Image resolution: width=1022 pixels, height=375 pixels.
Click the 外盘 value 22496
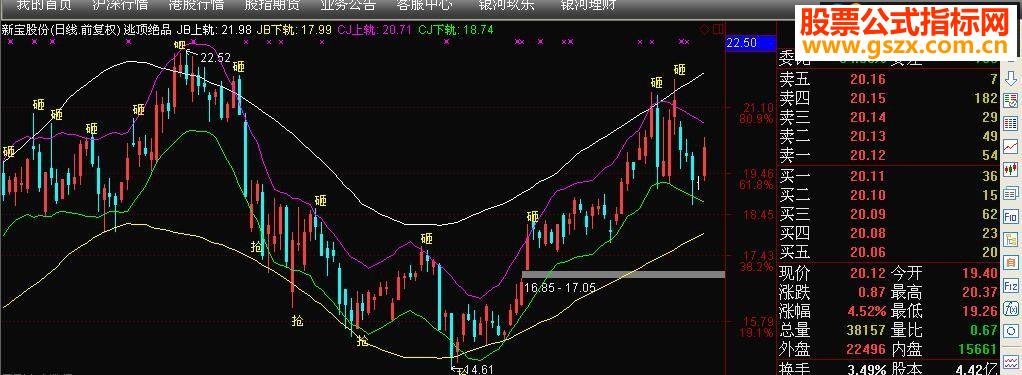(x=865, y=349)
